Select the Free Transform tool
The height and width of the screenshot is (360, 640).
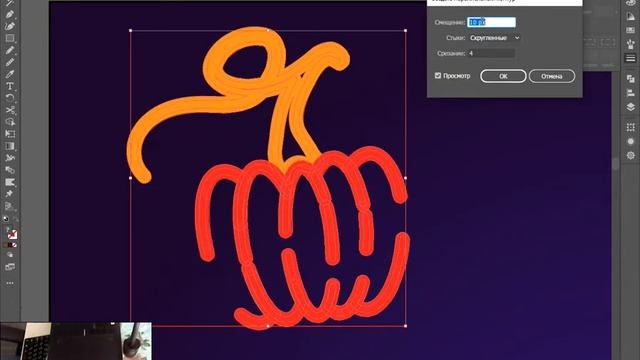point(10,134)
